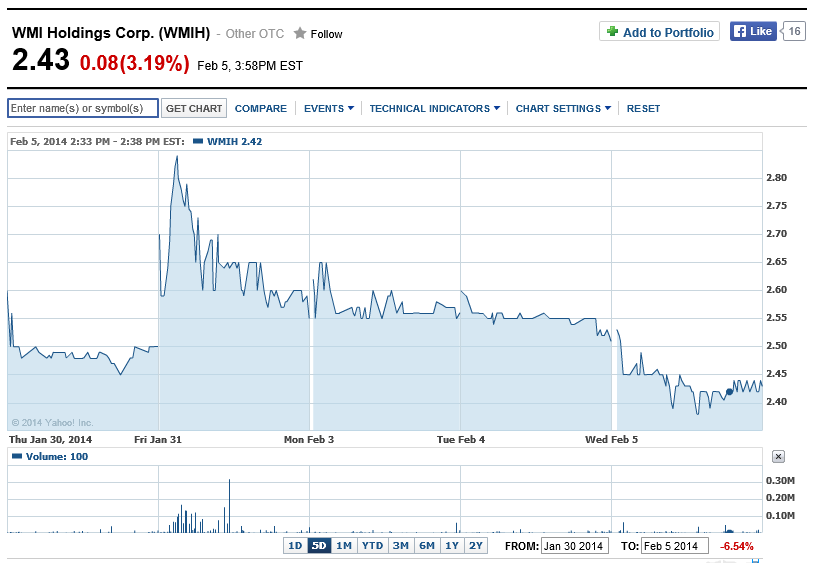Click the green plus Add to Portfolio icon

[x=612, y=32]
